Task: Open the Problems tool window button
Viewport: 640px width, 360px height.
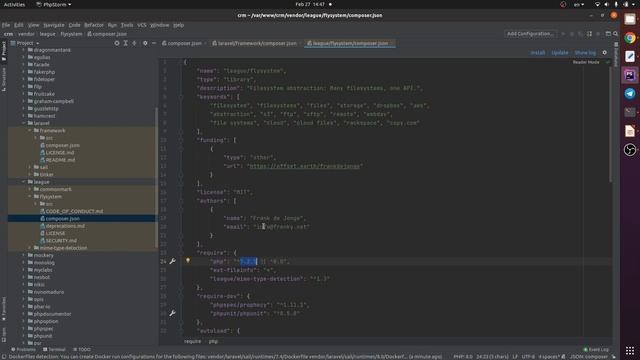Action: (24, 350)
